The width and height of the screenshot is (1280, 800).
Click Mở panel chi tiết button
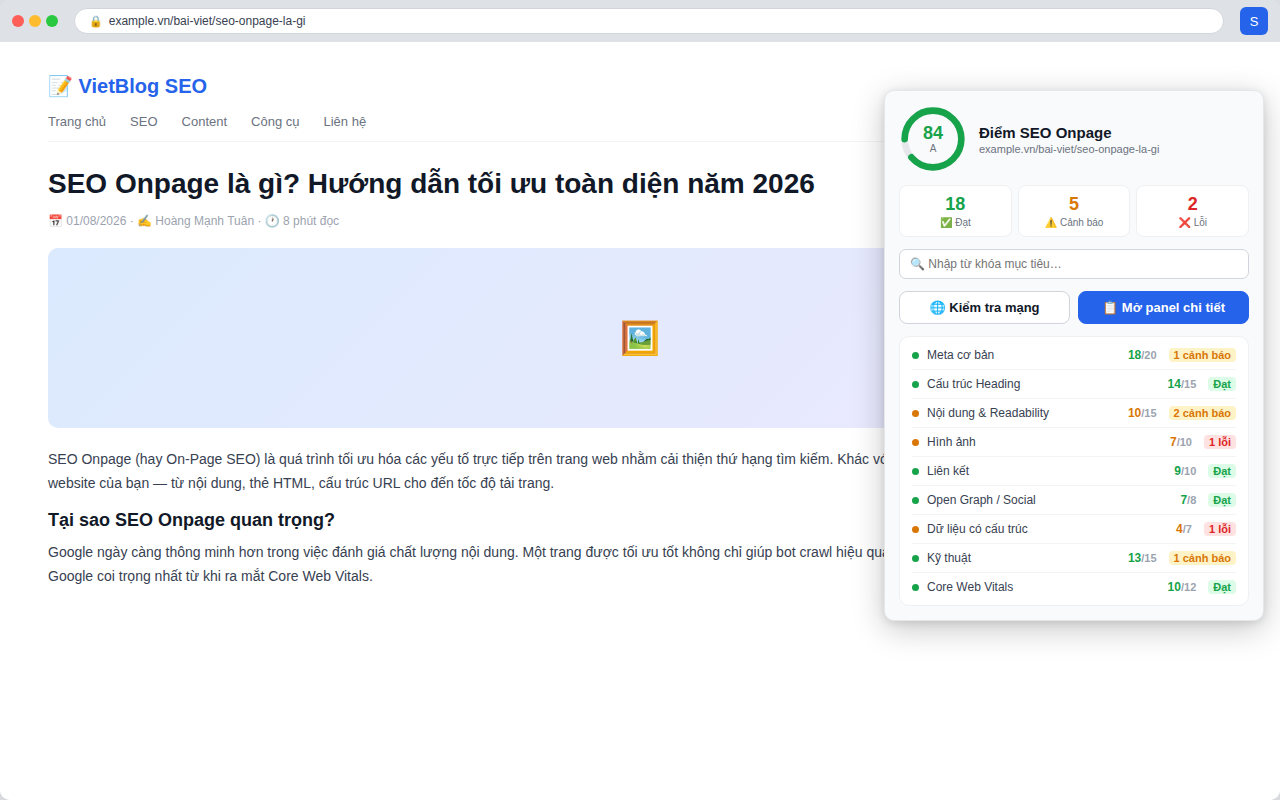[x=1163, y=307]
